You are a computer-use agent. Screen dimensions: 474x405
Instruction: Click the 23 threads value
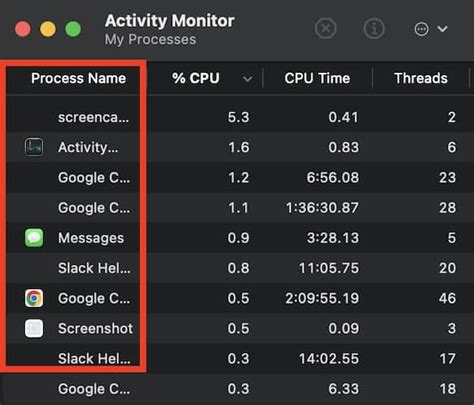click(447, 177)
